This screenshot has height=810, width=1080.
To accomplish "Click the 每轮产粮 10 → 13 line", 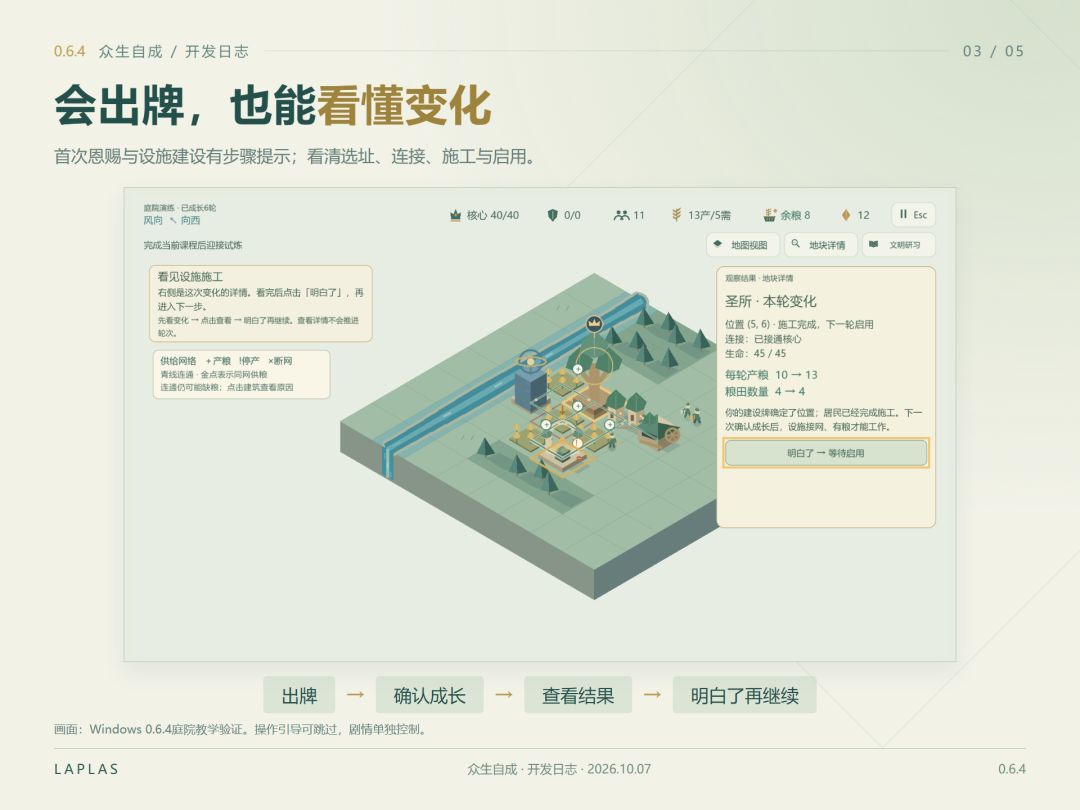I will tap(771, 375).
